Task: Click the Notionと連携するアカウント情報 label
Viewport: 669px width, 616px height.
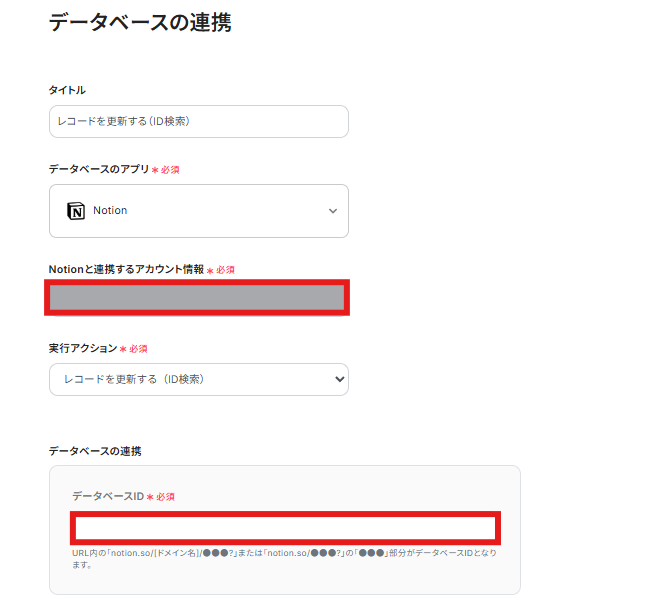Action: coord(126,269)
